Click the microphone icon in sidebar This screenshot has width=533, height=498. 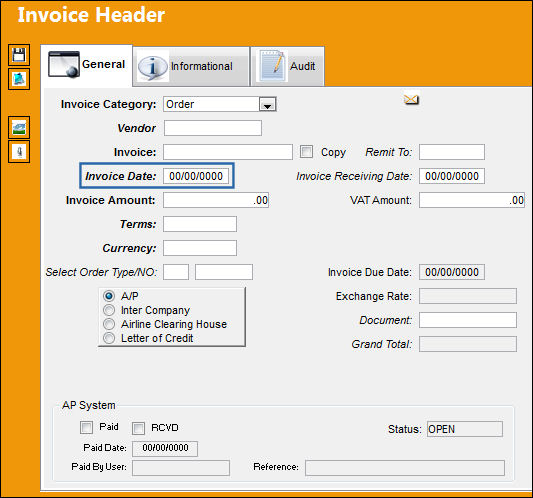coord(19,151)
